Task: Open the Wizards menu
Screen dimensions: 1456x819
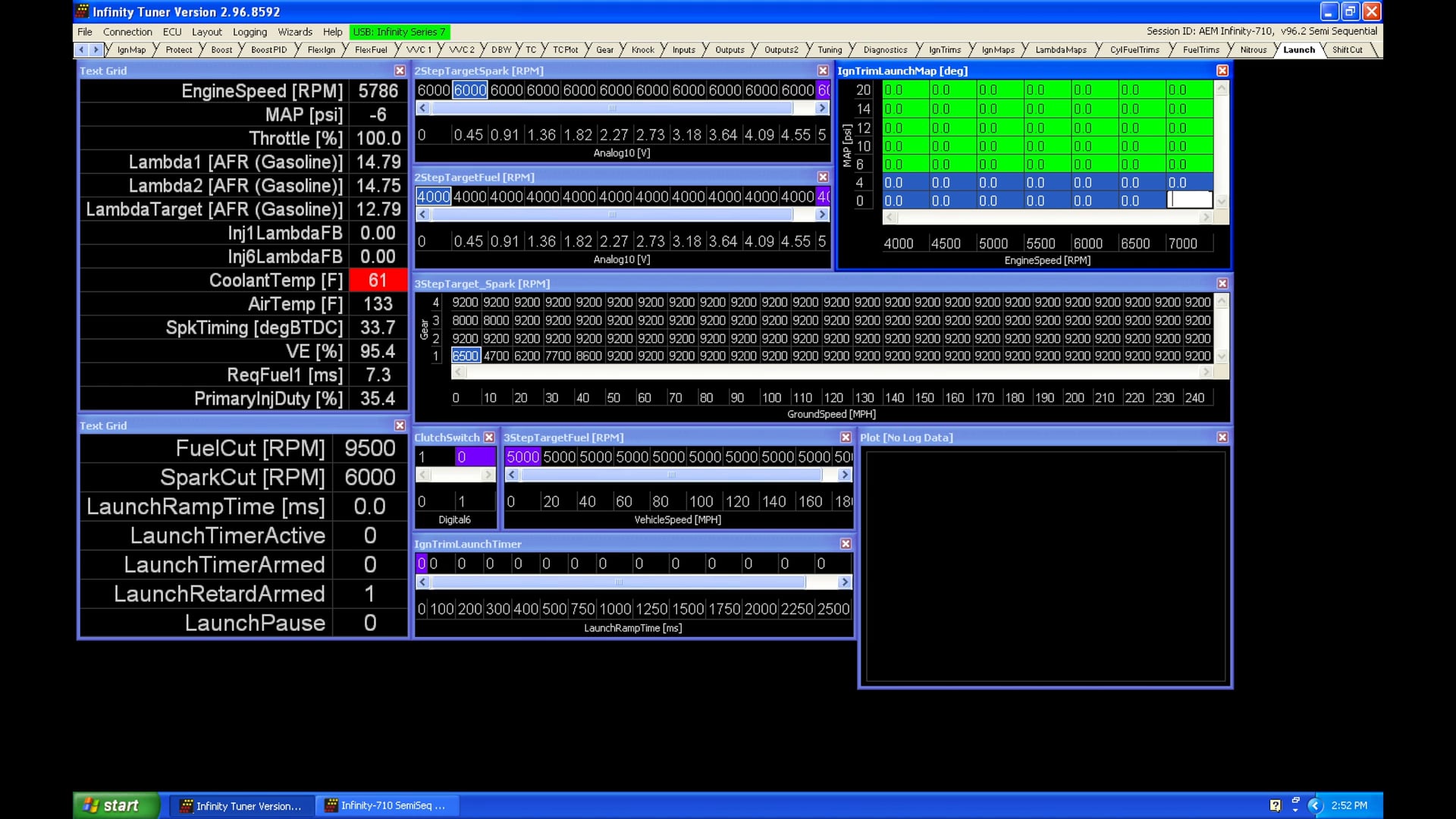Action: point(294,32)
